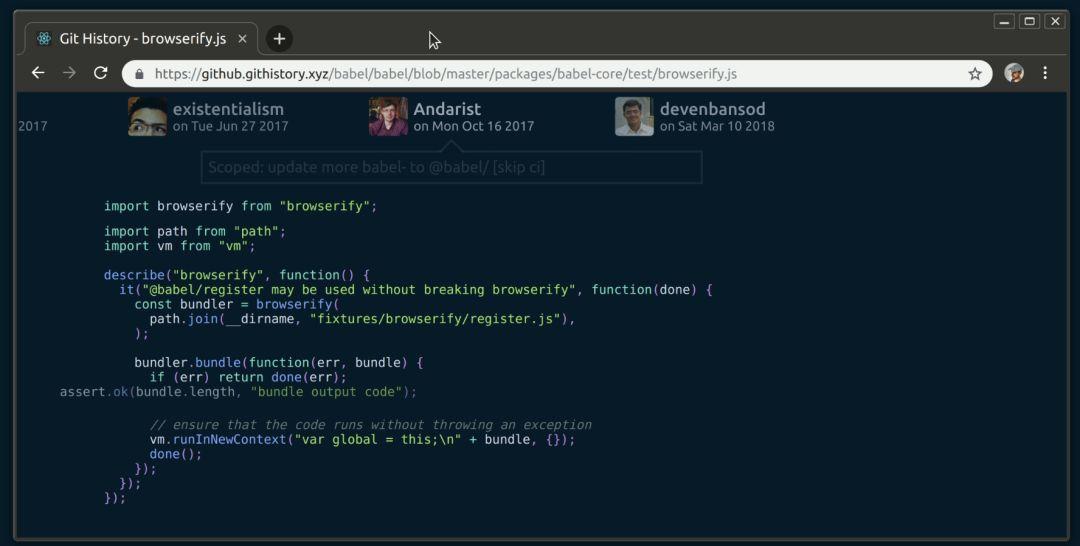Click the '// ensure that the code runs' comment

(371, 425)
